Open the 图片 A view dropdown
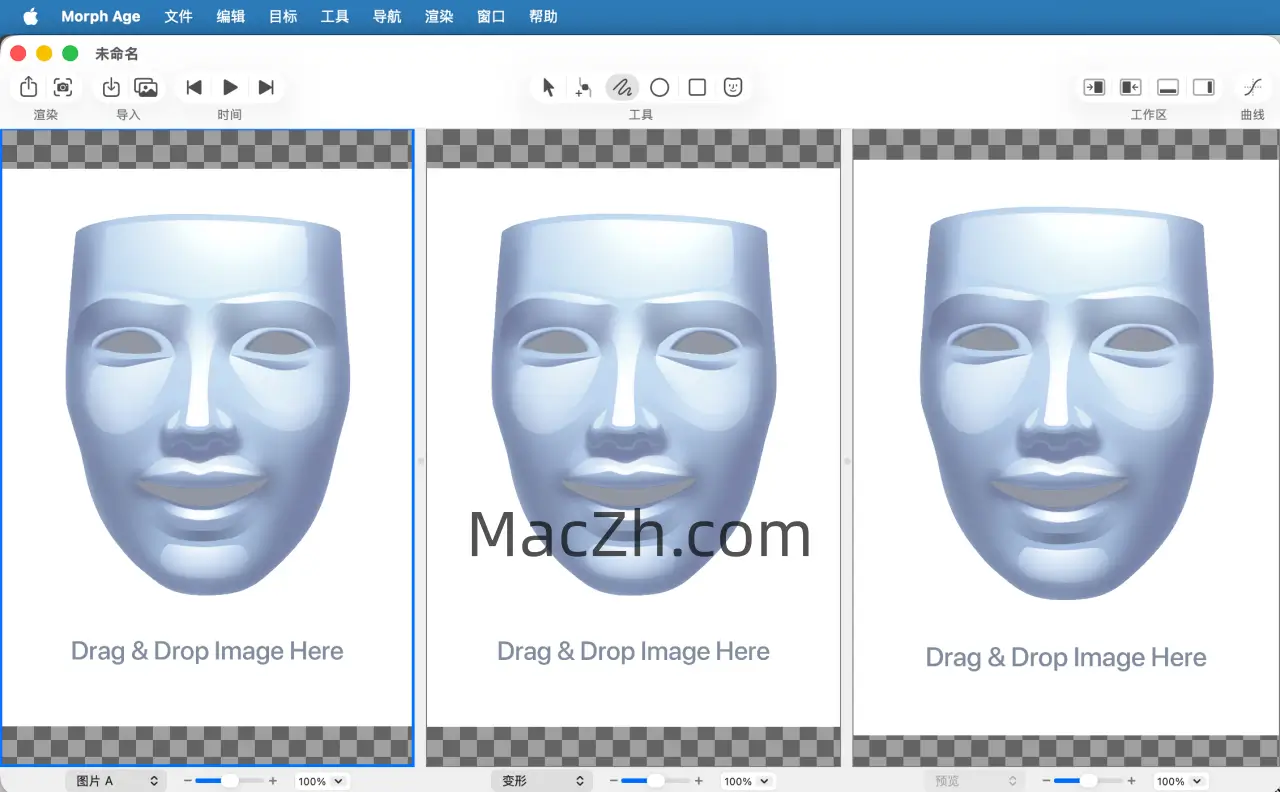Screen dimensions: 1280x792 click(116, 781)
